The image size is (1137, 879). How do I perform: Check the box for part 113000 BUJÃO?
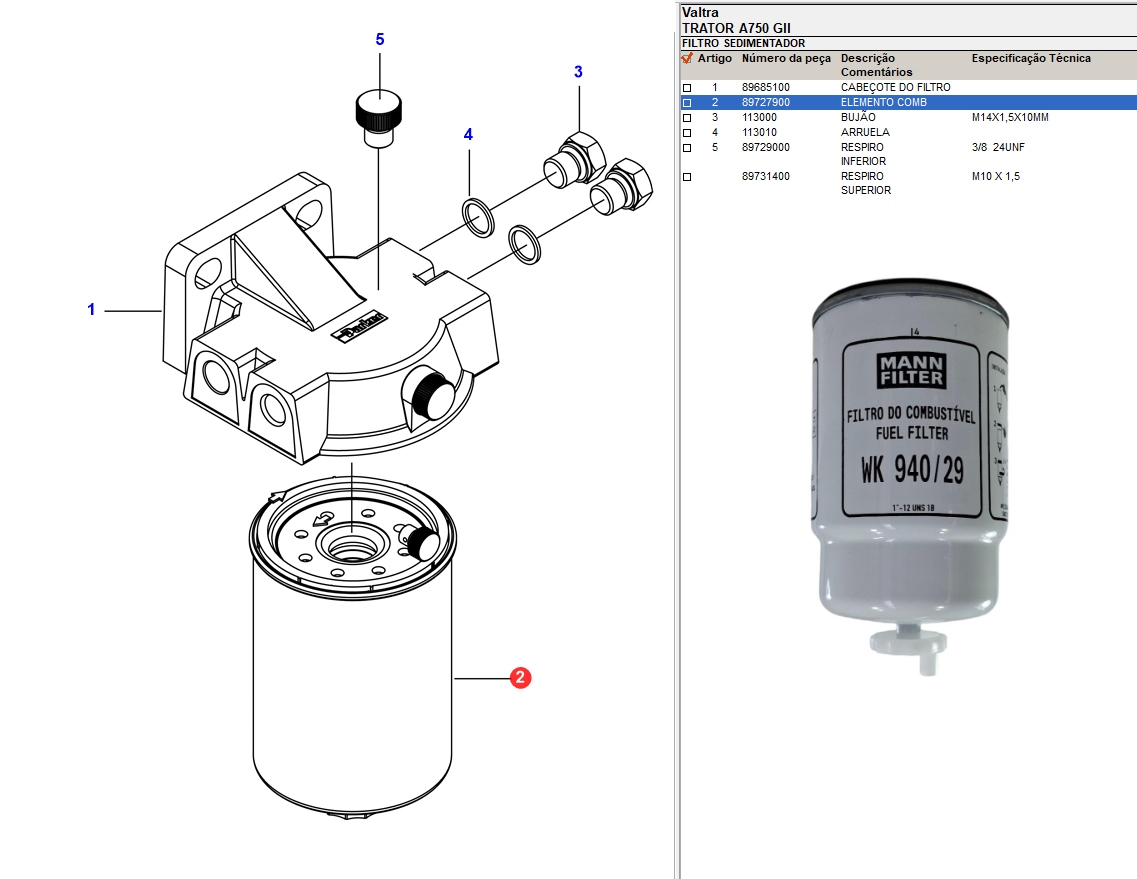click(x=687, y=118)
